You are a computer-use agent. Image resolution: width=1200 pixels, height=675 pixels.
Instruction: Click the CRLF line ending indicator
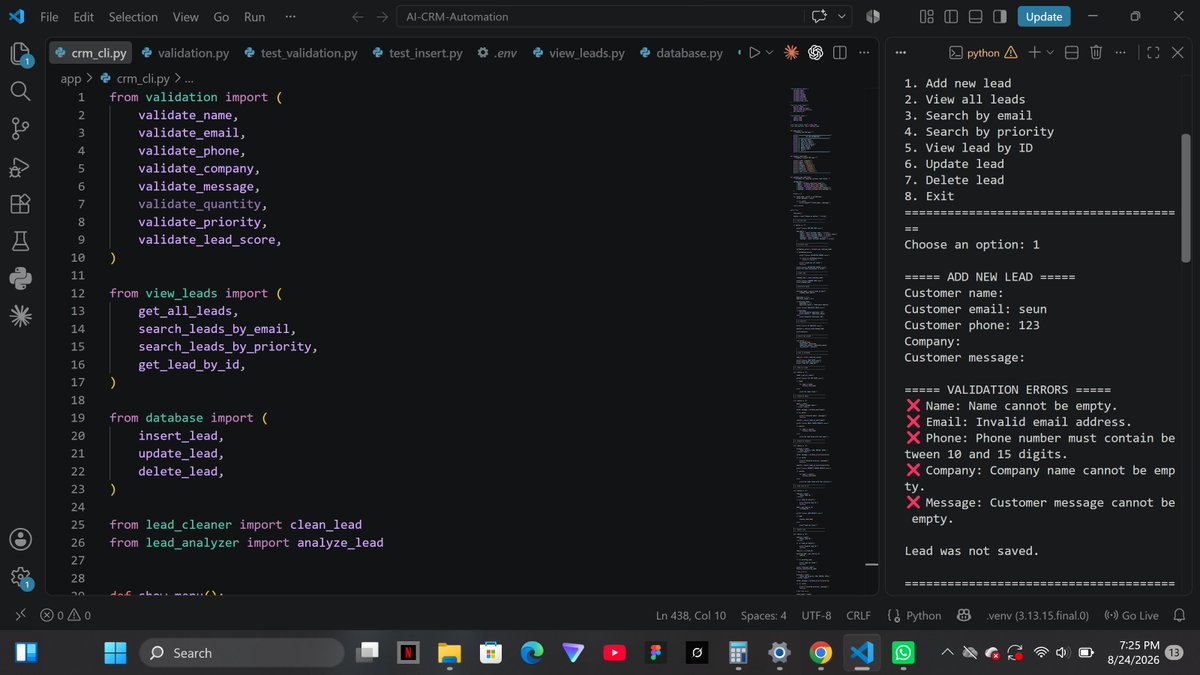[x=859, y=616]
